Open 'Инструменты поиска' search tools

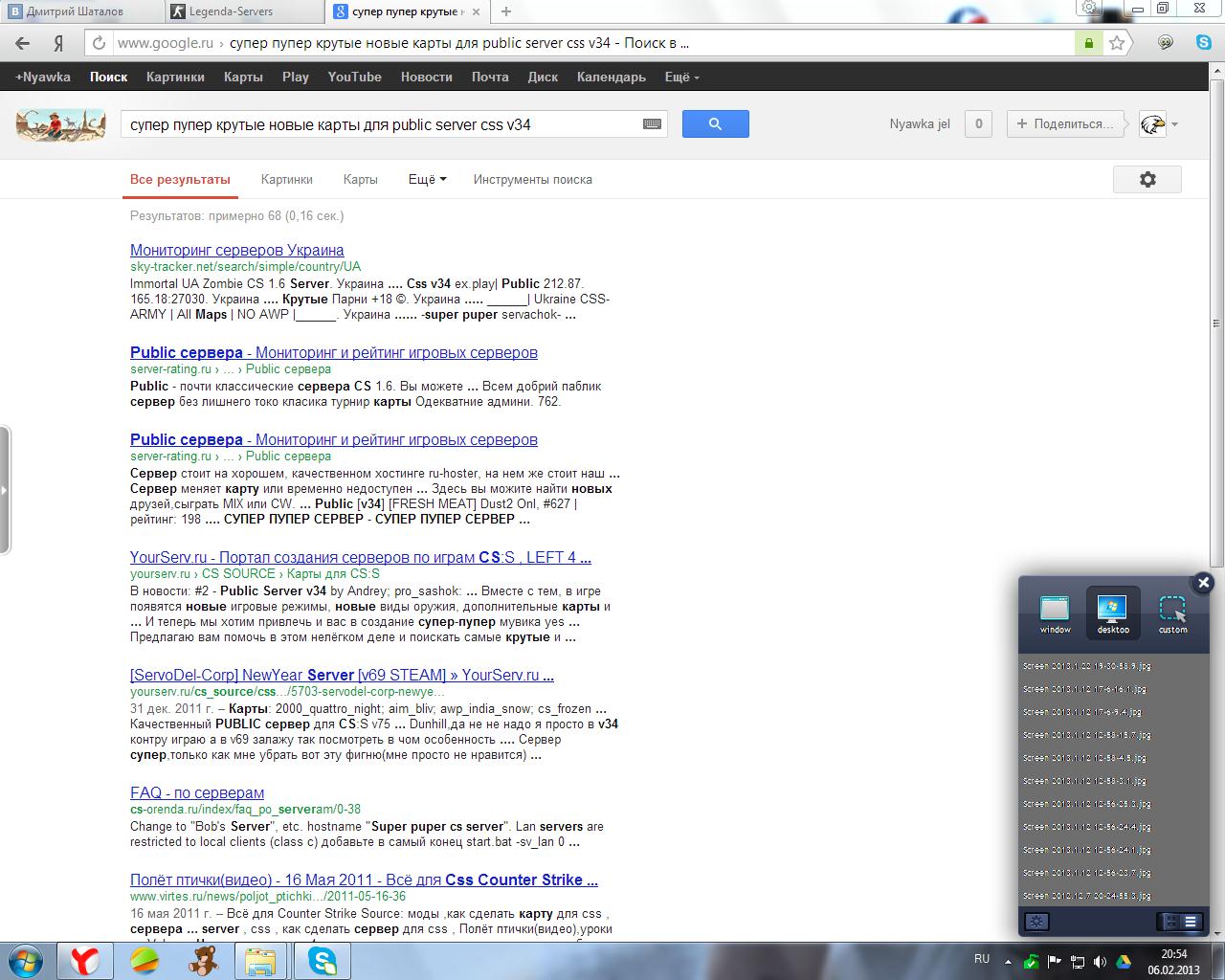click(532, 179)
